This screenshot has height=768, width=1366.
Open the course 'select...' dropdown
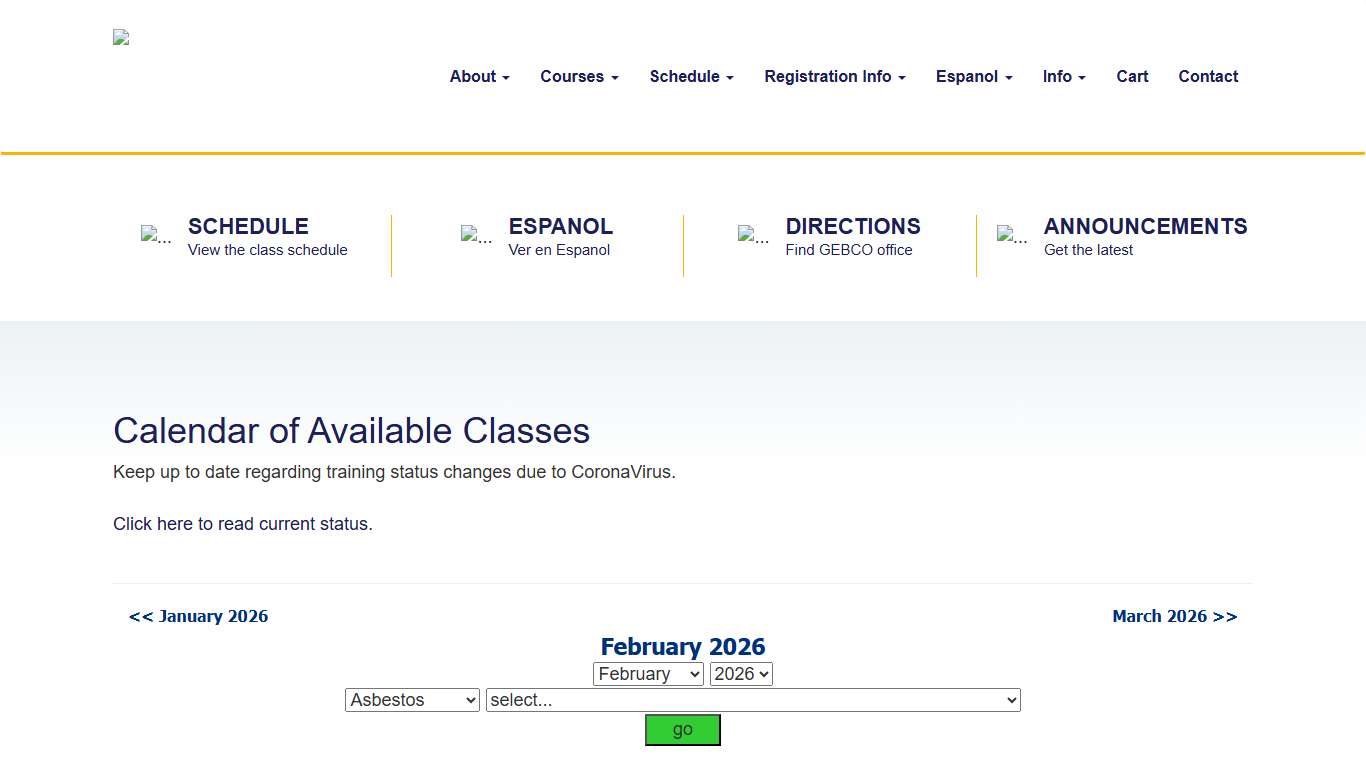[753, 699]
